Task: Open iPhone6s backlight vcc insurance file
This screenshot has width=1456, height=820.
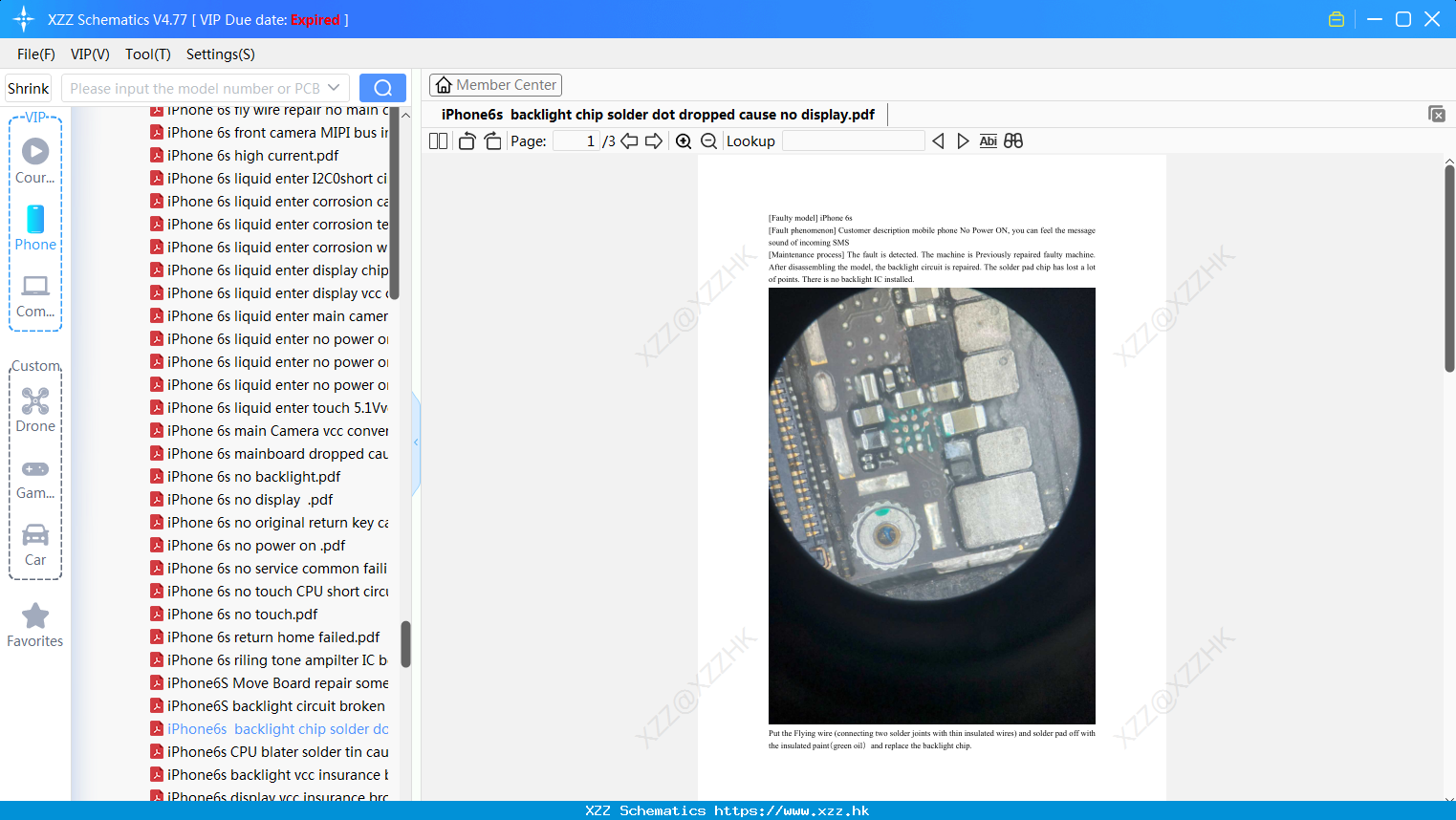Action: pos(270,775)
